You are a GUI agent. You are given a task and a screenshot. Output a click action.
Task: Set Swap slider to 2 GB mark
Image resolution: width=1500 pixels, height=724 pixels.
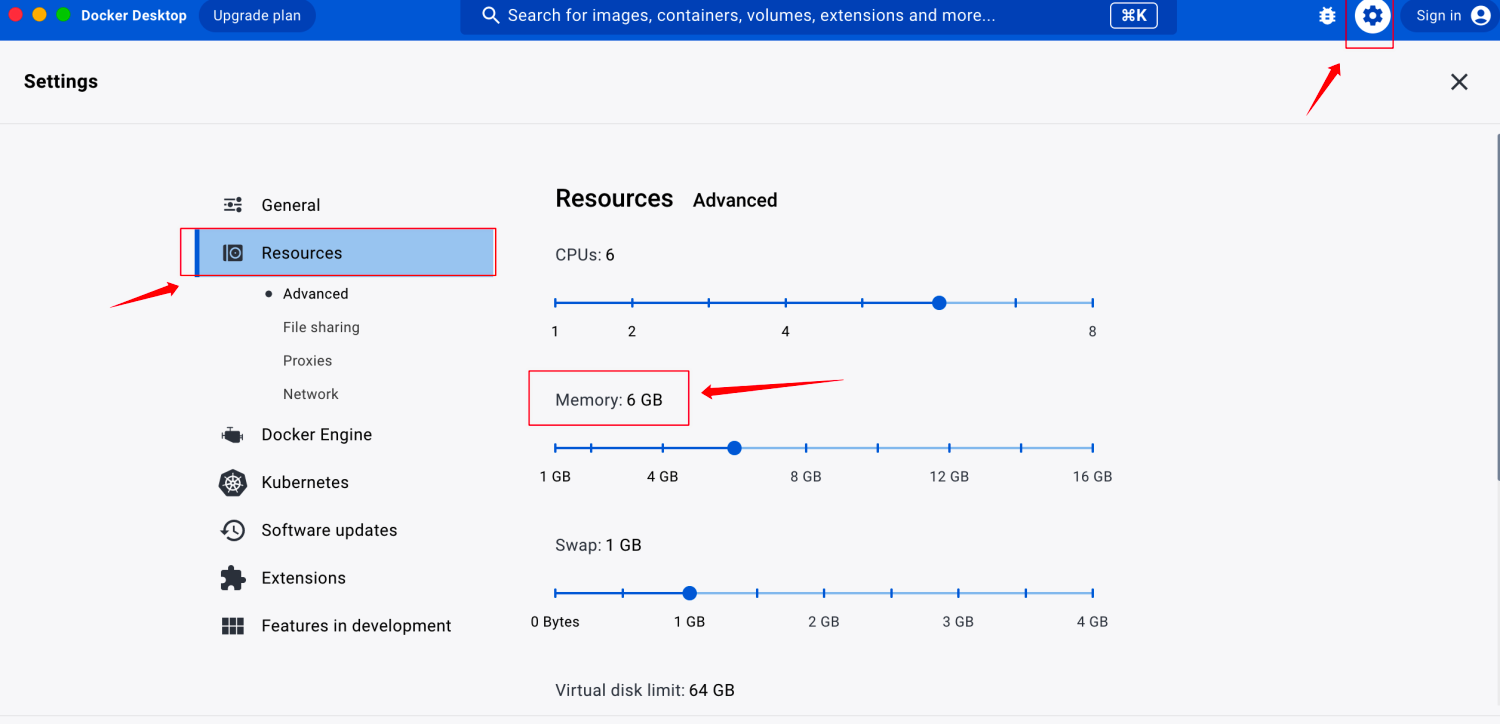824,593
